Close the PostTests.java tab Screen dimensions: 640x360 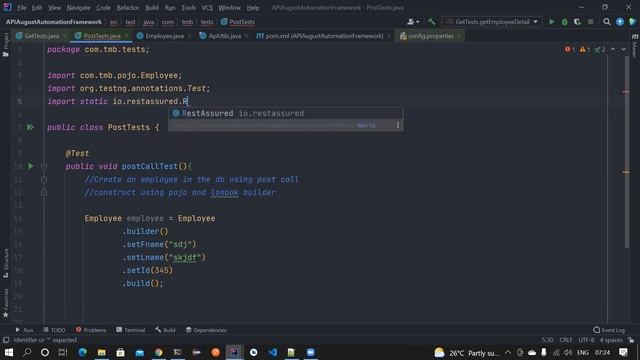[x=127, y=36]
